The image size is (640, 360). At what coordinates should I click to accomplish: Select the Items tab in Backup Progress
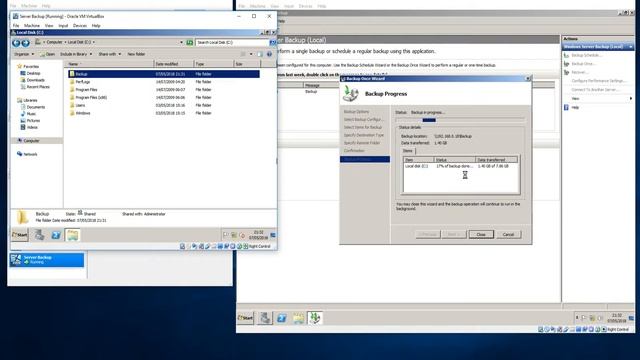[x=408, y=151]
